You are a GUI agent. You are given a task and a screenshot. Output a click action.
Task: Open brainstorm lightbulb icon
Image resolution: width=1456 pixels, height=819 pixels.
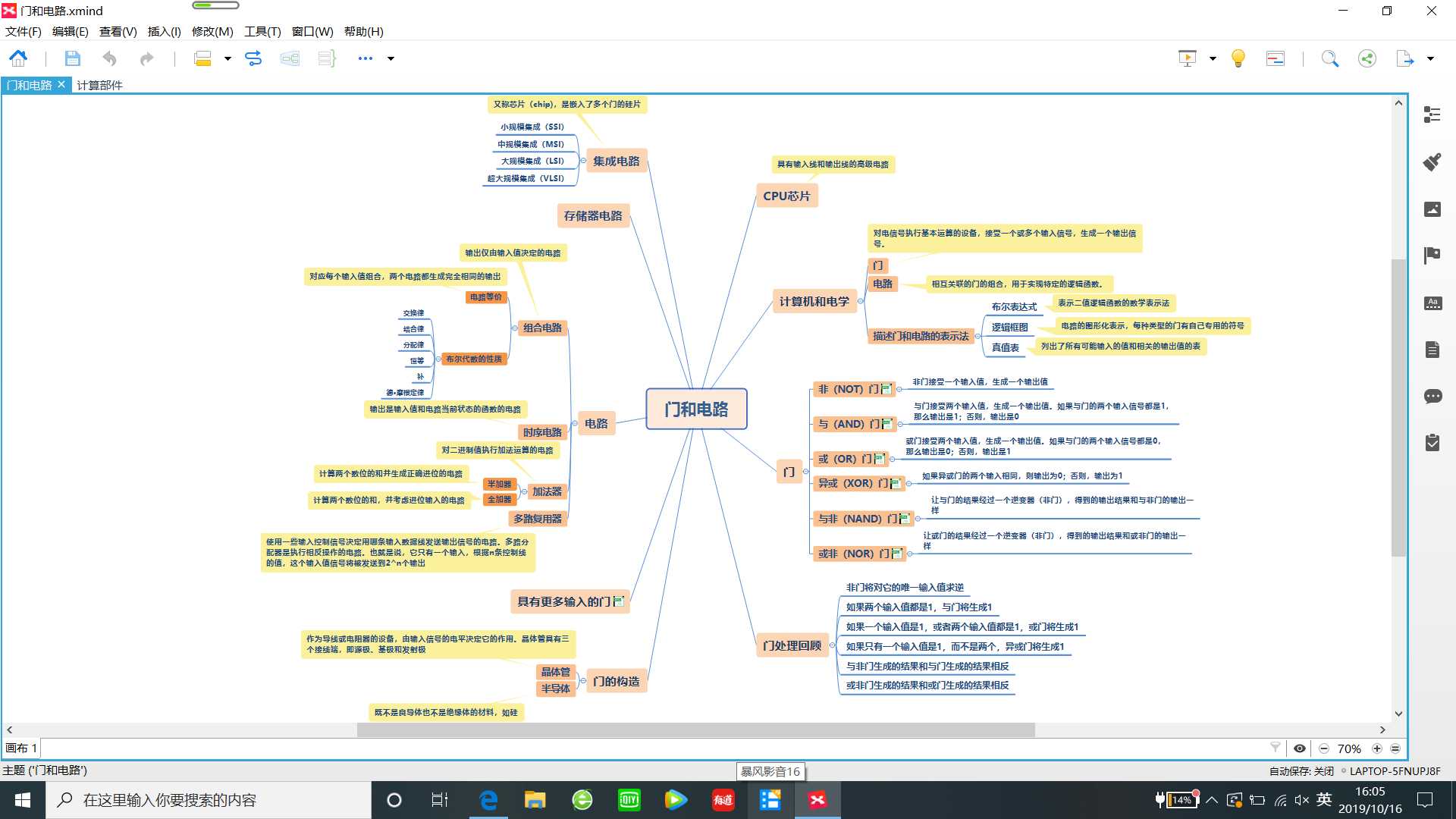click(1238, 58)
